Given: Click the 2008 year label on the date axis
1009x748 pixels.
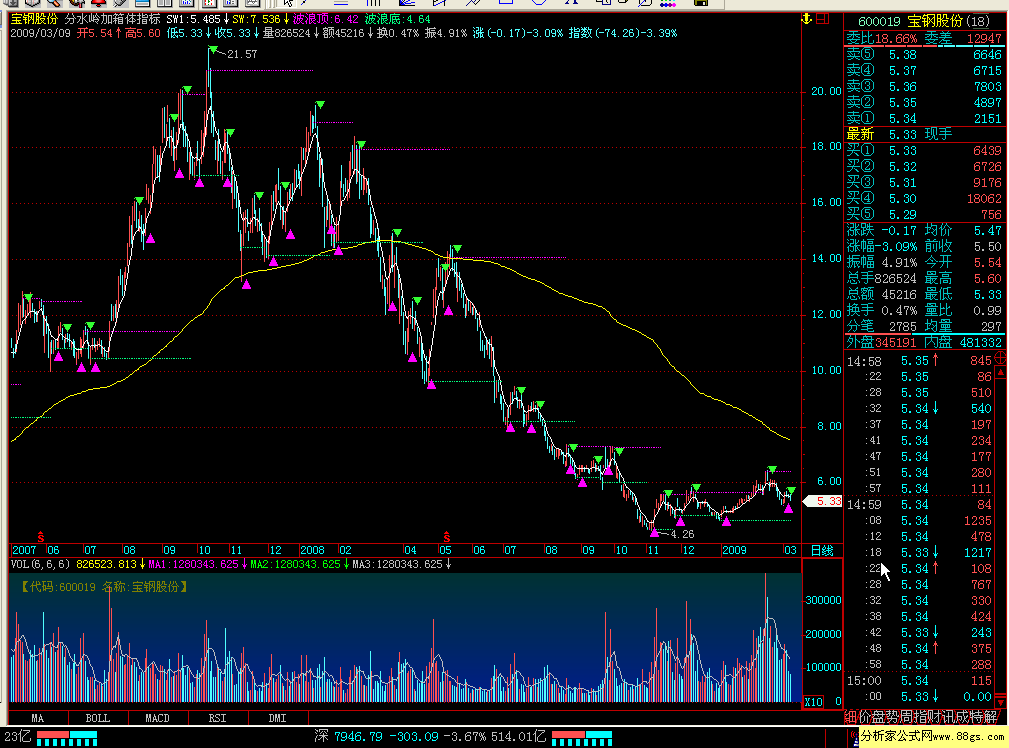Looking at the screenshot, I should coord(312,550).
